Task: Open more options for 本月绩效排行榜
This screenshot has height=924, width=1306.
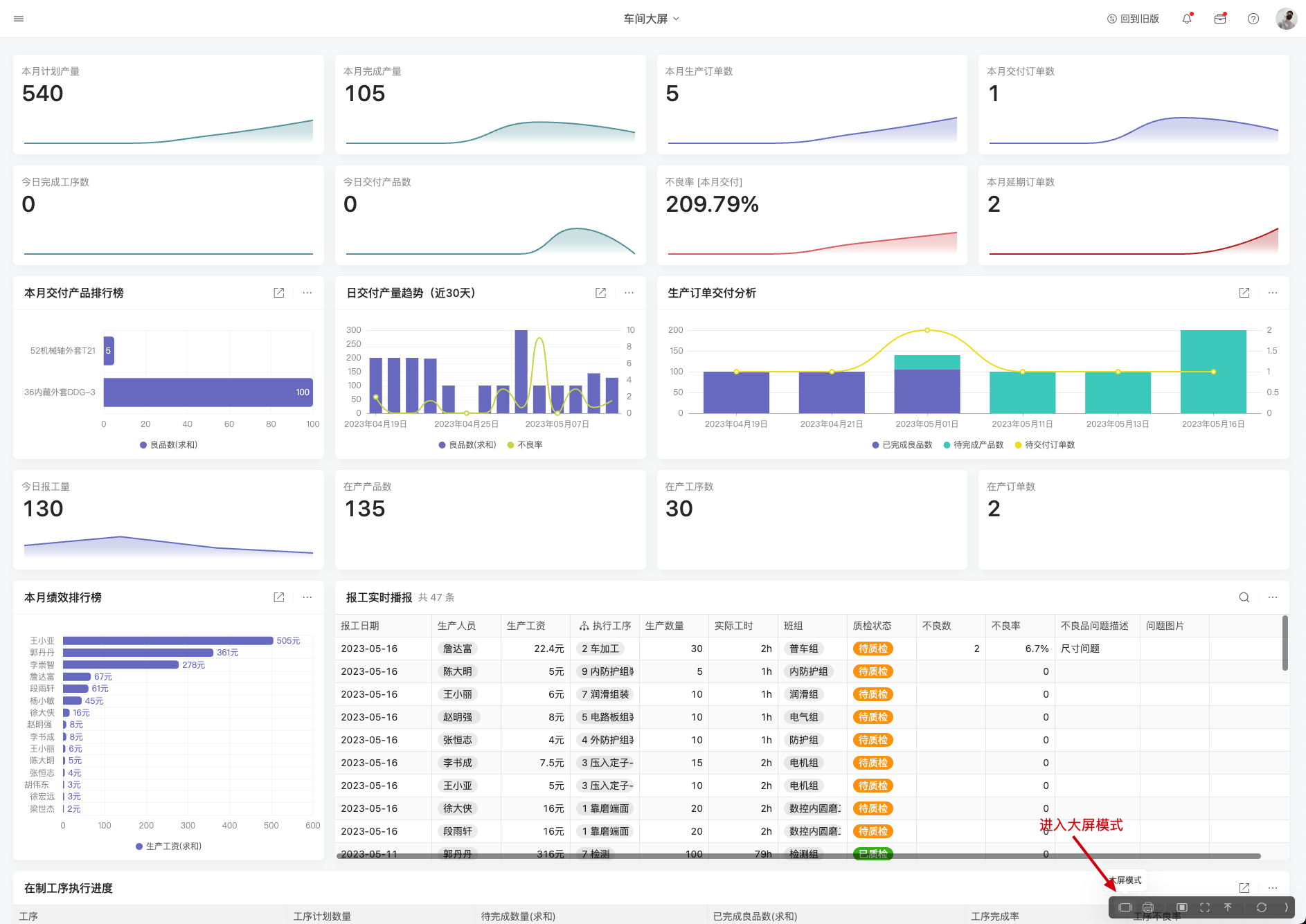Action: tap(307, 597)
